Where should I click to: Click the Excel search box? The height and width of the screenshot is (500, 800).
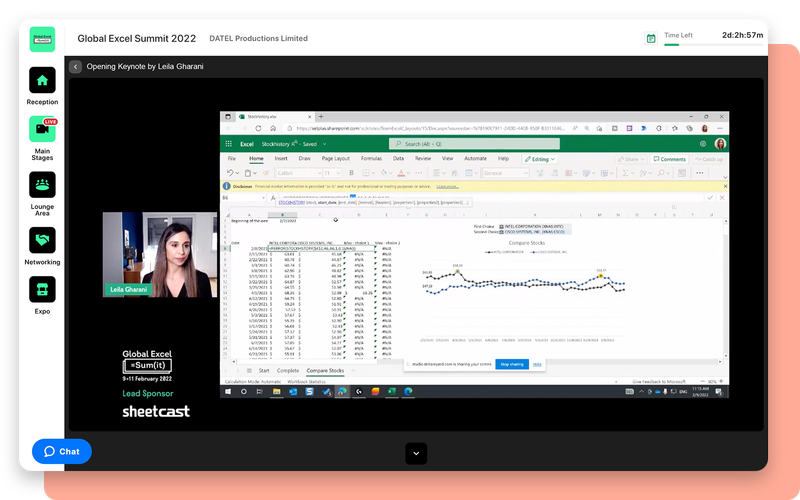click(474, 144)
